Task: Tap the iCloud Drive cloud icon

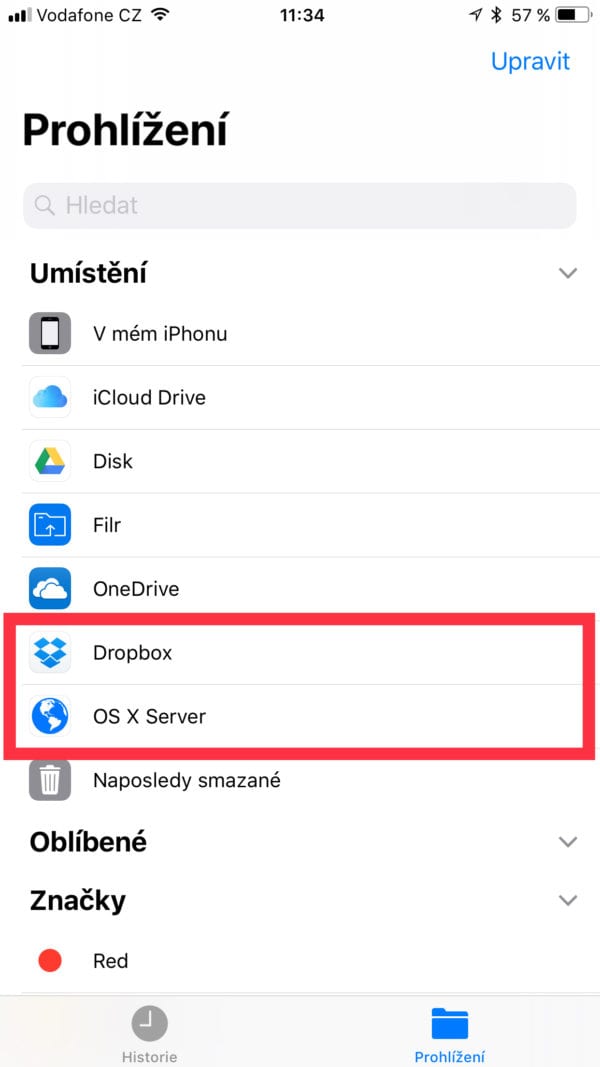Action: (50, 397)
